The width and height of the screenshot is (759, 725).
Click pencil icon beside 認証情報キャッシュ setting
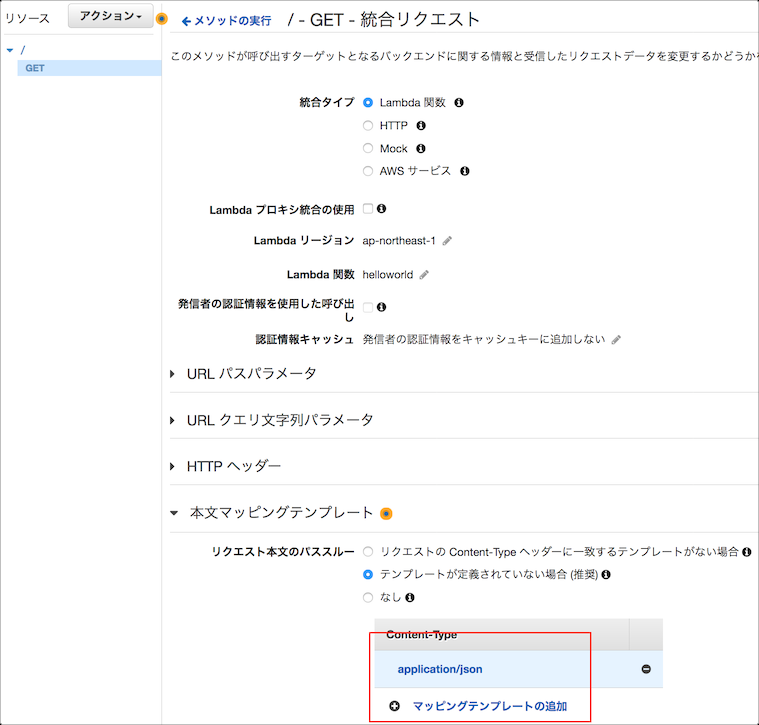click(x=616, y=340)
